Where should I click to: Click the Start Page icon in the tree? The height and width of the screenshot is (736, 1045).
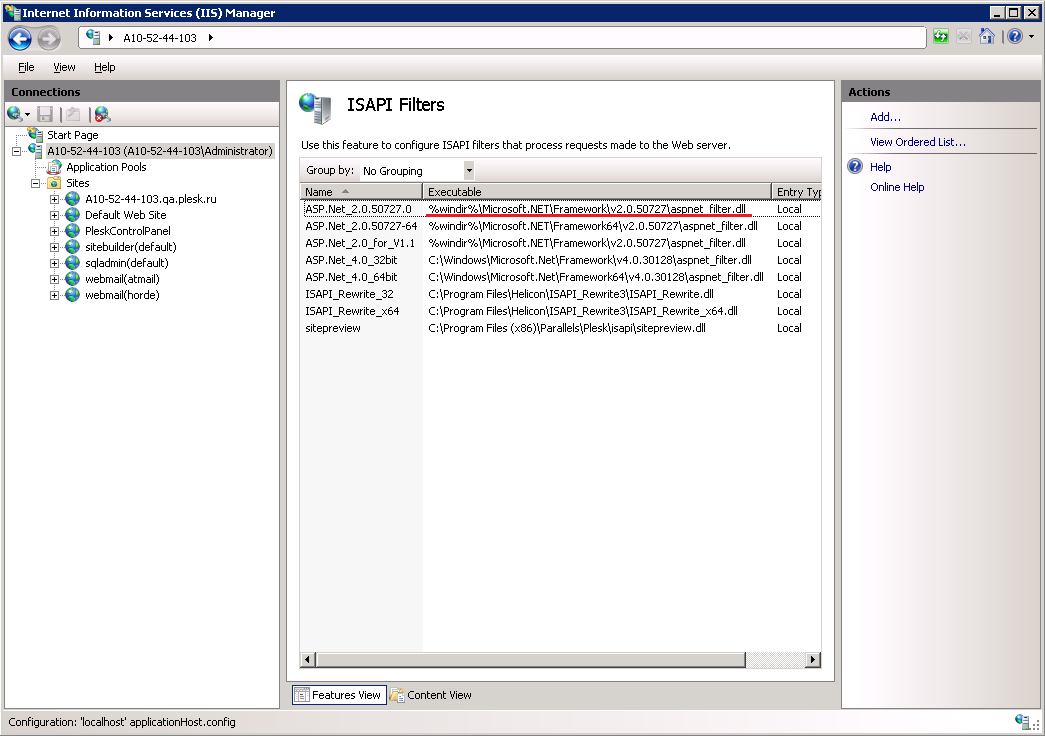tap(35, 135)
